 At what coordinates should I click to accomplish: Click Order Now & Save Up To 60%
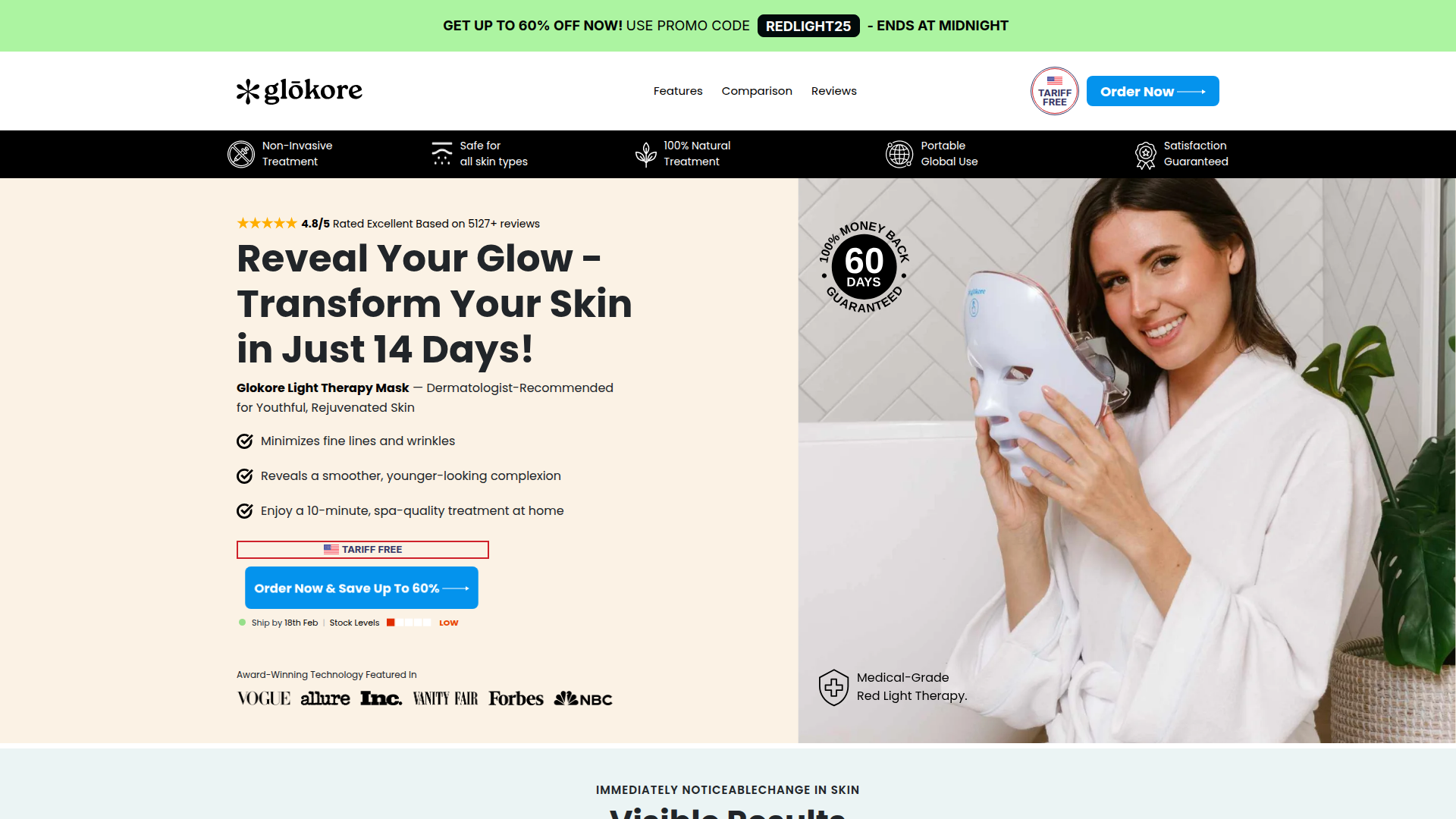362,588
